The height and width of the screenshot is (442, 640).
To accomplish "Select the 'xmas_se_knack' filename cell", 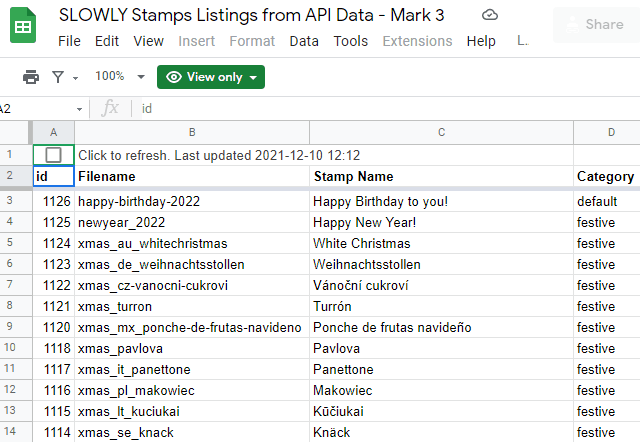I will (x=192, y=432).
